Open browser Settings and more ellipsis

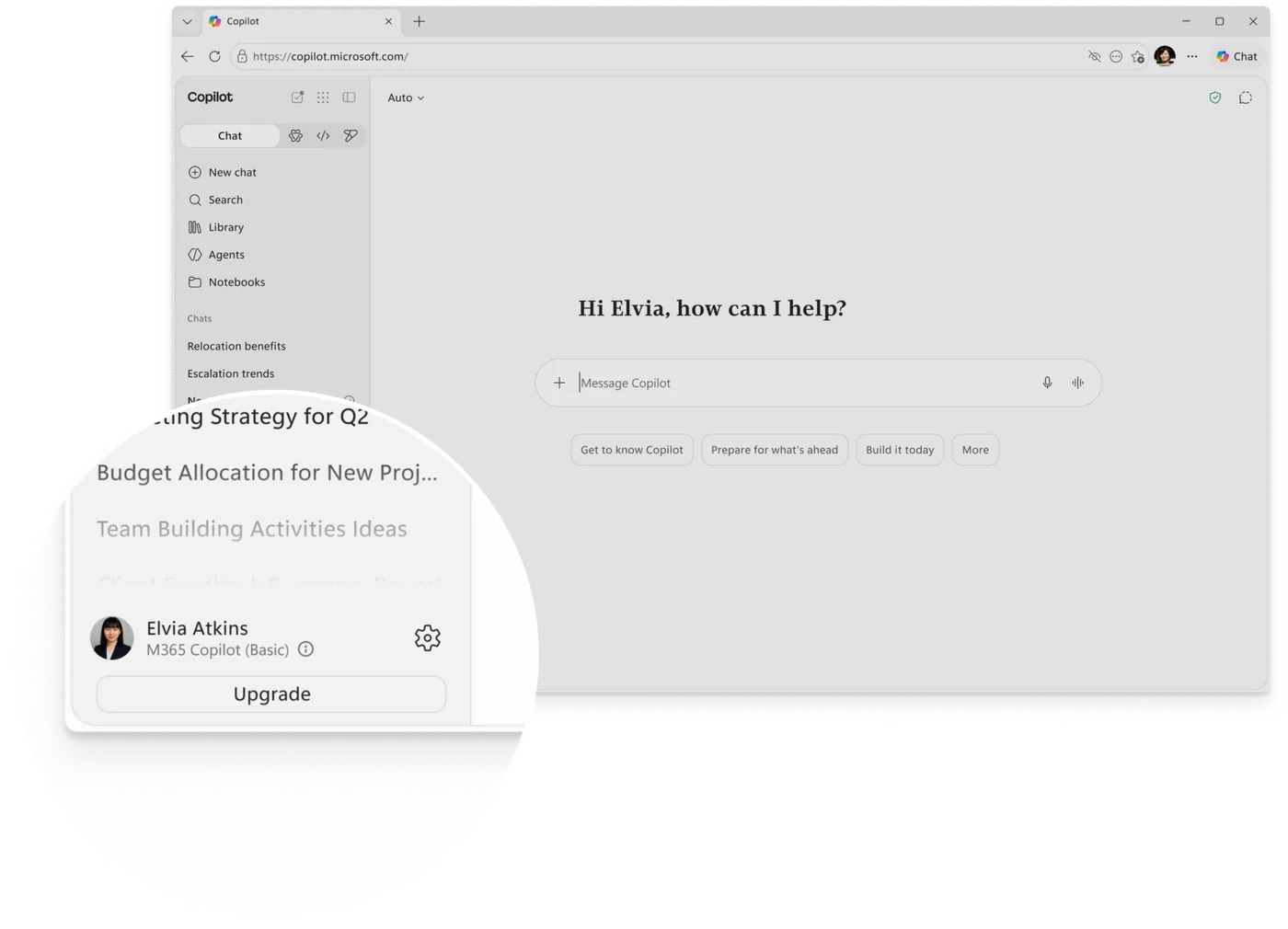pyautogui.click(x=1192, y=56)
